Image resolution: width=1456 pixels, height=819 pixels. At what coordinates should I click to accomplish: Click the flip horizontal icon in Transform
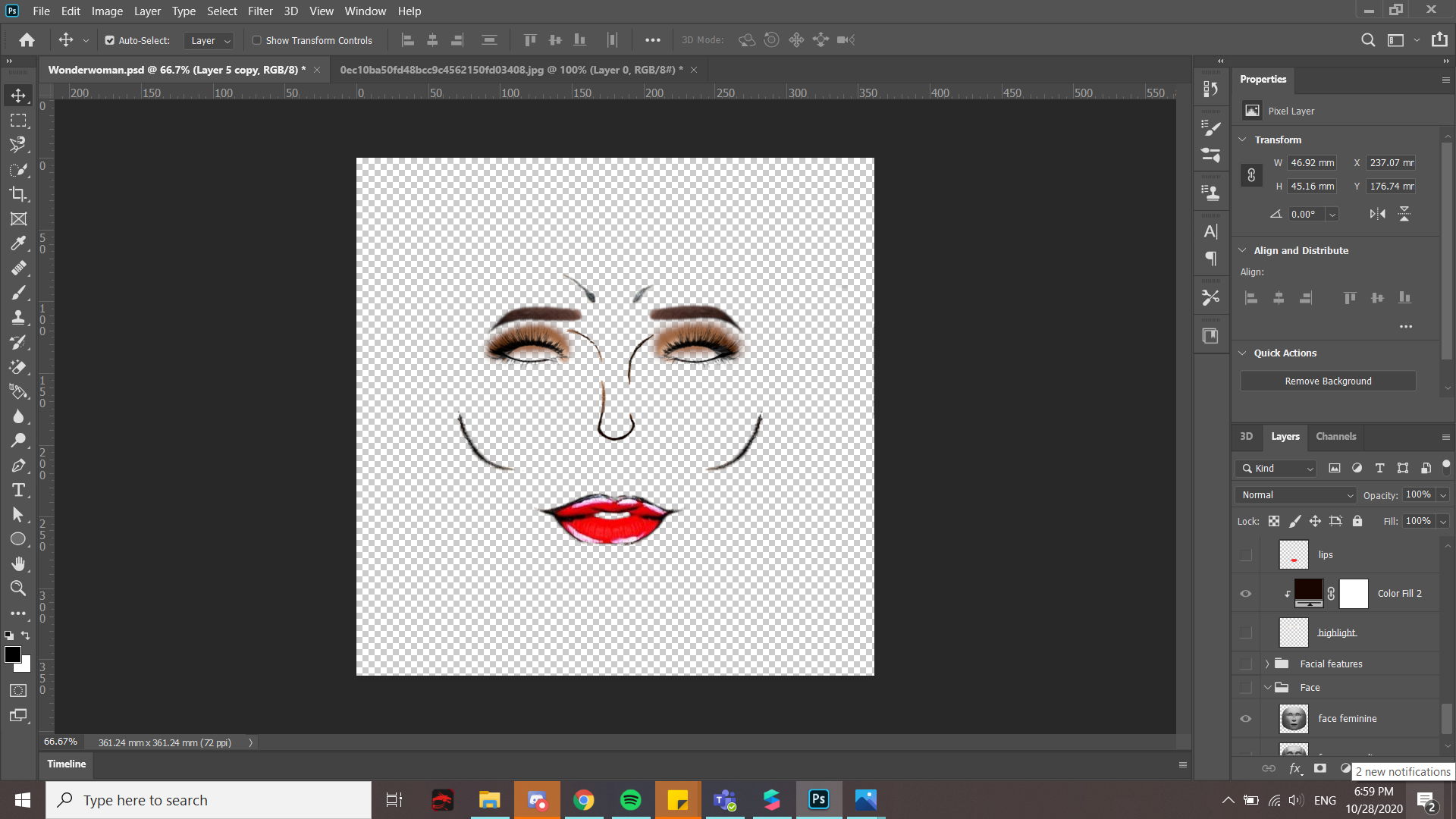pos(1377,214)
